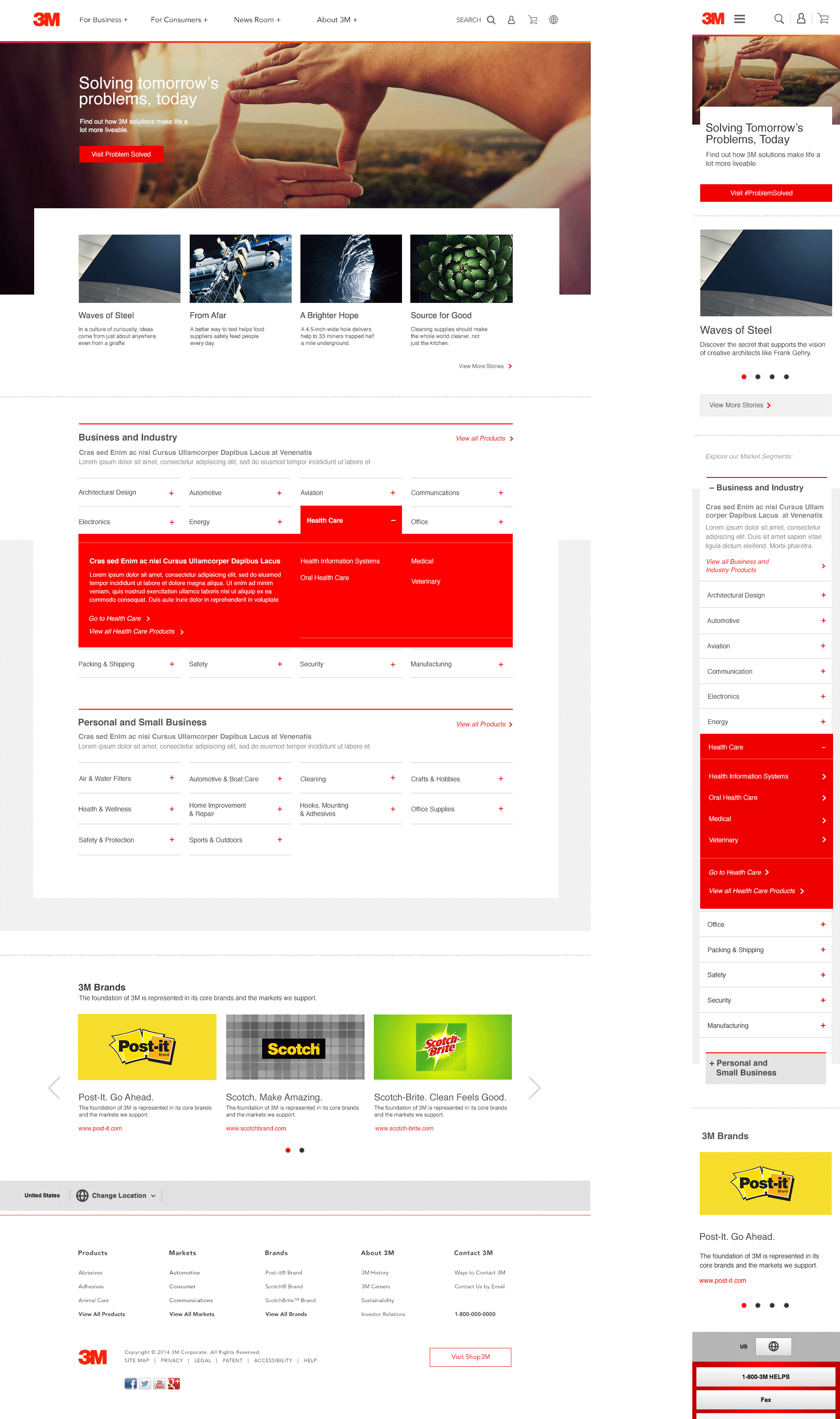This screenshot has width=840, height=1419.
Task: Click Visit Problem Solved button
Action: (121, 154)
